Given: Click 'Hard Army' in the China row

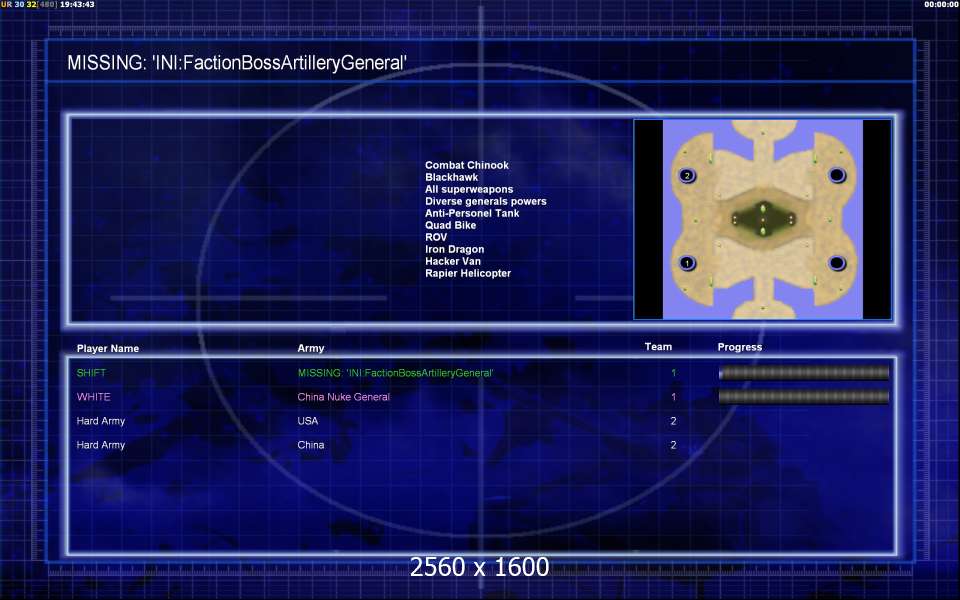Looking at the screenshot, I should click(x=100, y=445).
